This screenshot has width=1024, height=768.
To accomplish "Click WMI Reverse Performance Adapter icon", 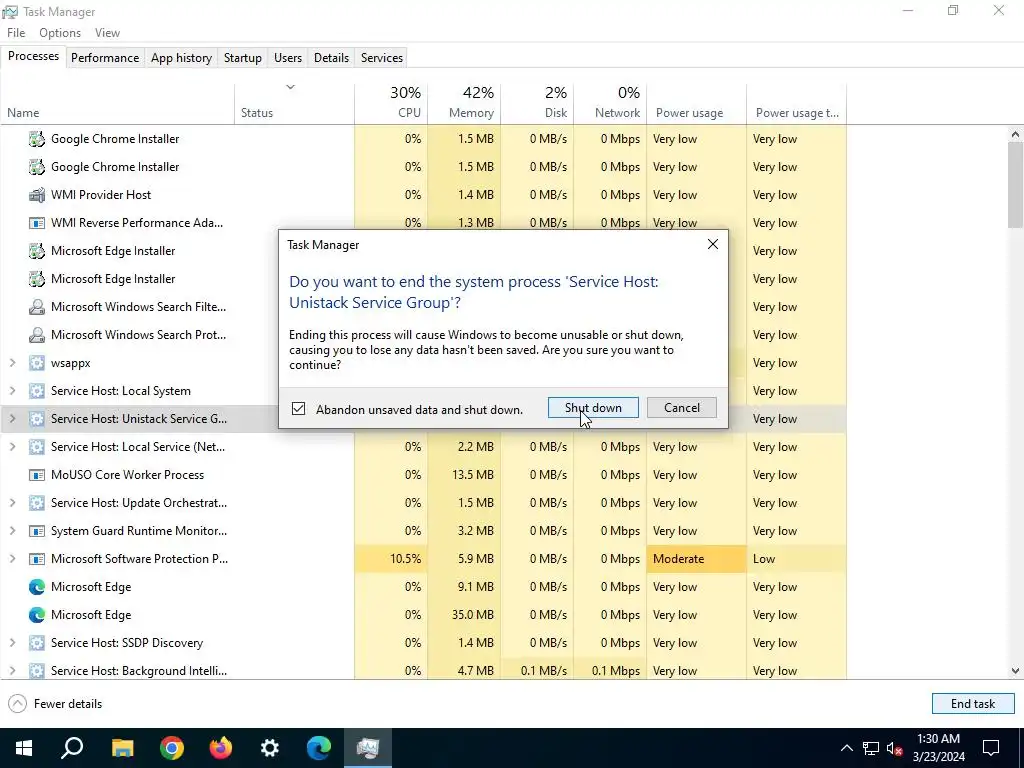I will click(x=37, y=223).
